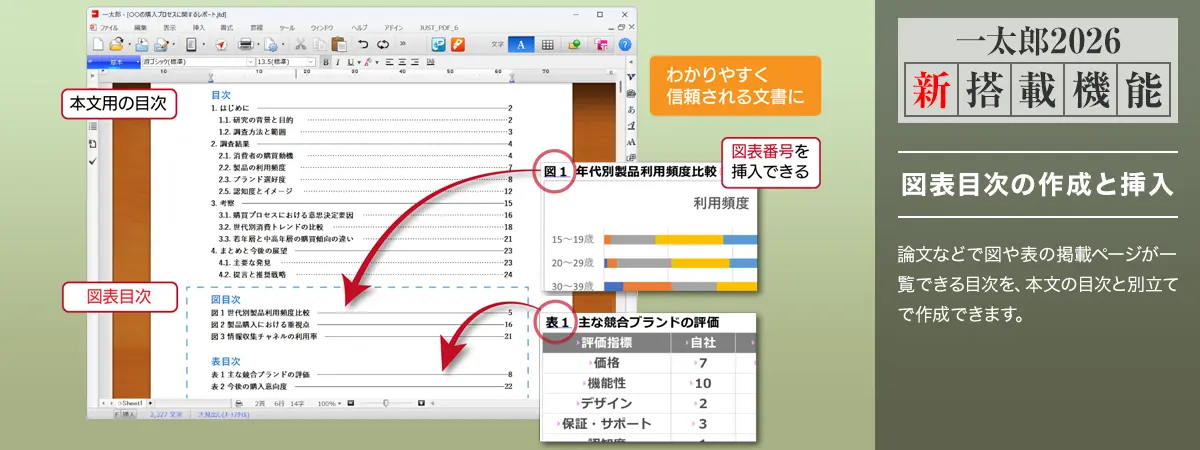
Task: Click the New document icon
Action: (97, 45)
